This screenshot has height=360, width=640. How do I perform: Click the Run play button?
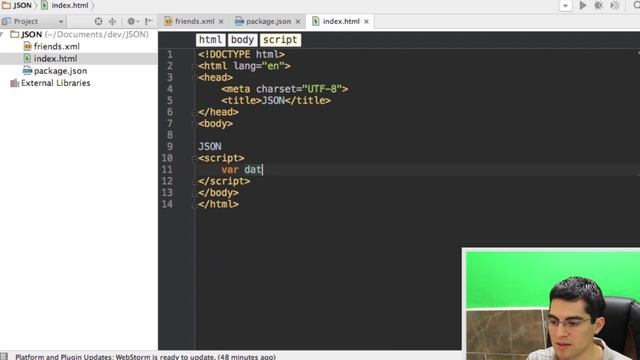pyautogui.click(x=583, y=5)
